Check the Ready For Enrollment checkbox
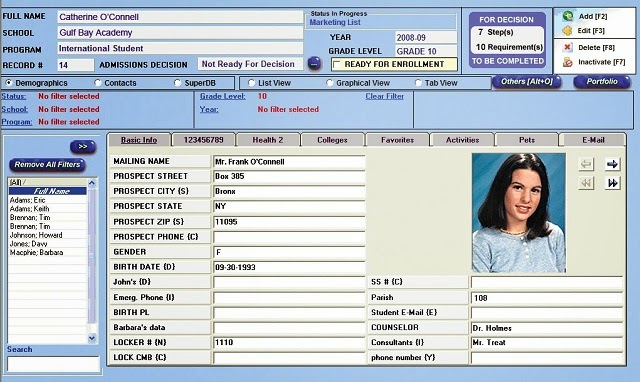 [337, 64]
